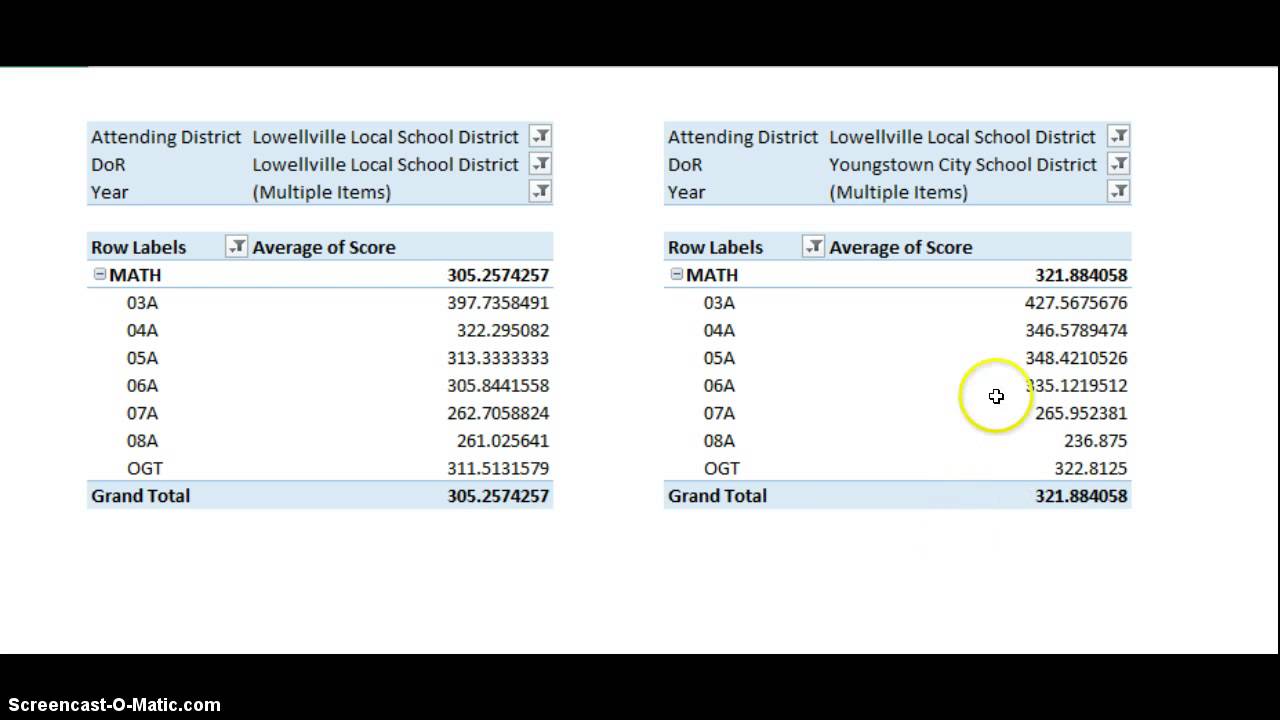Select right table Year value (Multiple Items)
This screenshot has width=1280, height=720.
coord(899,191)
